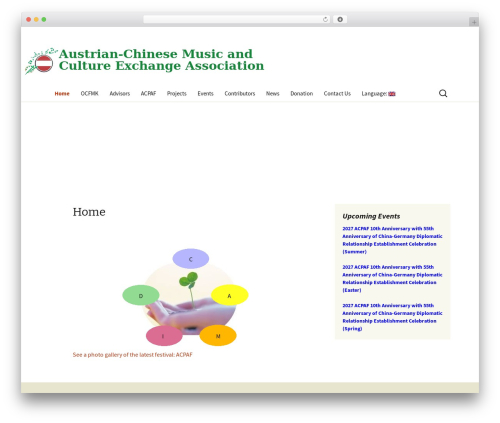The width and height of the screenshot is (500, 423).
Task: Click the yellow minimize window button
Action: pos(36,19)
